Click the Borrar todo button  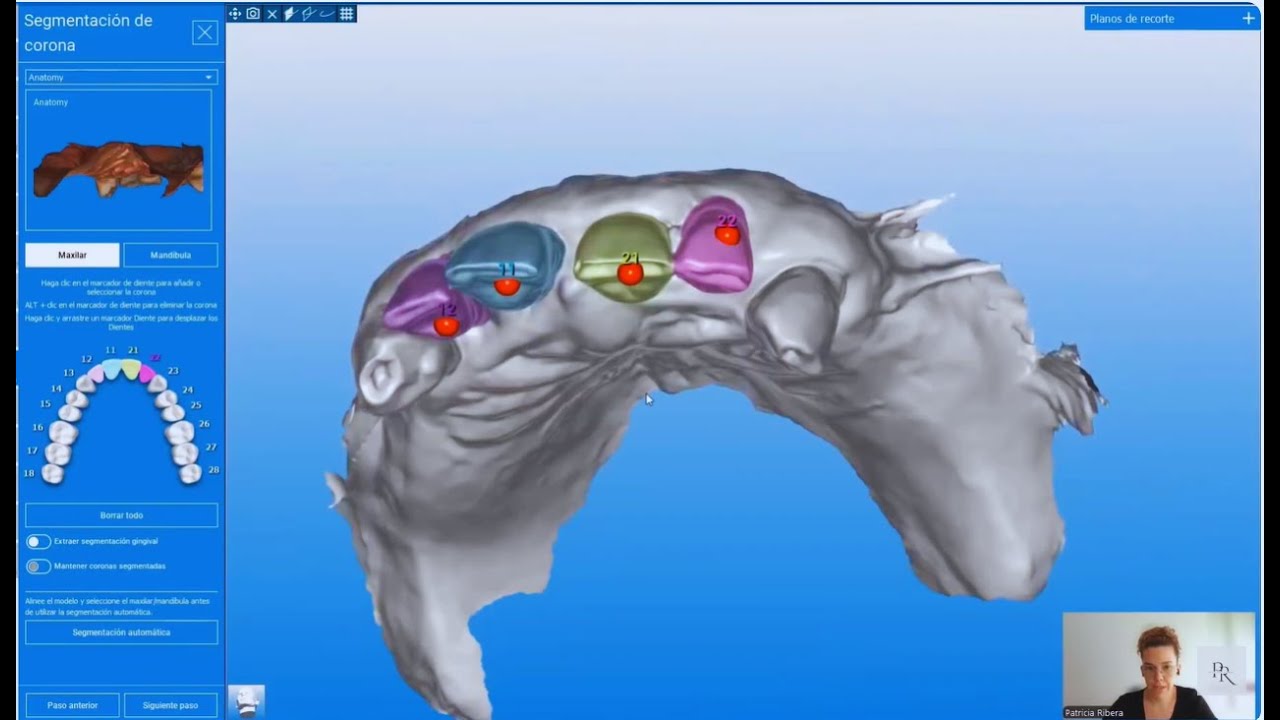coord(121,515)
